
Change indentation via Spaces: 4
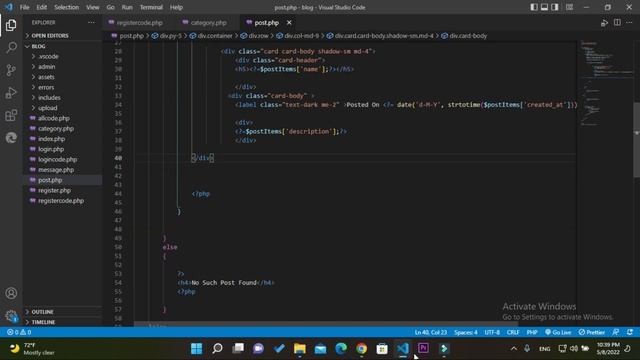tap(466, 332)
